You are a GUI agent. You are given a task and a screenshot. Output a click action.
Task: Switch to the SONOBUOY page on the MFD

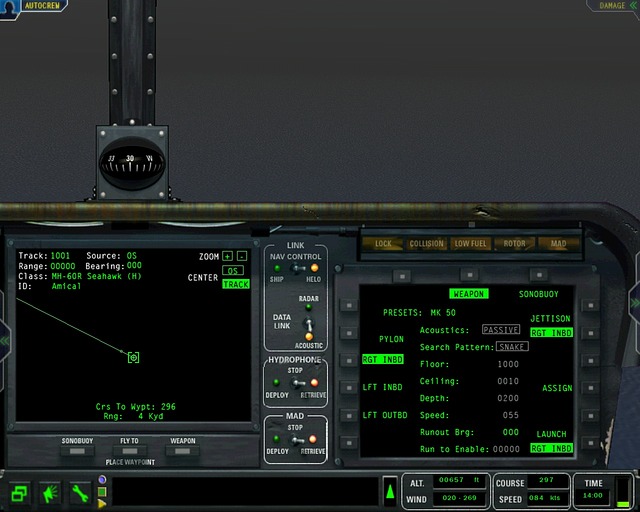(x=538, y=294)
